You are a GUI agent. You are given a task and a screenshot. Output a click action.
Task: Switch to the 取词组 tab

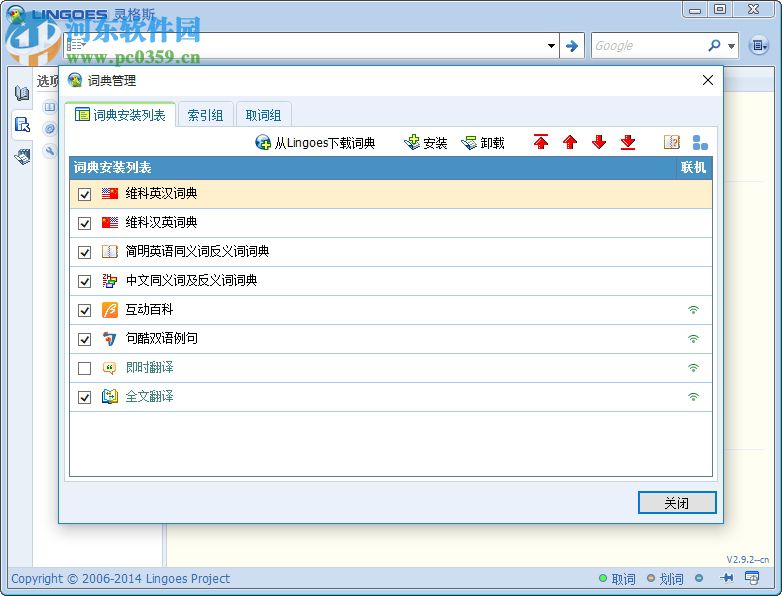tap(263, 115)
